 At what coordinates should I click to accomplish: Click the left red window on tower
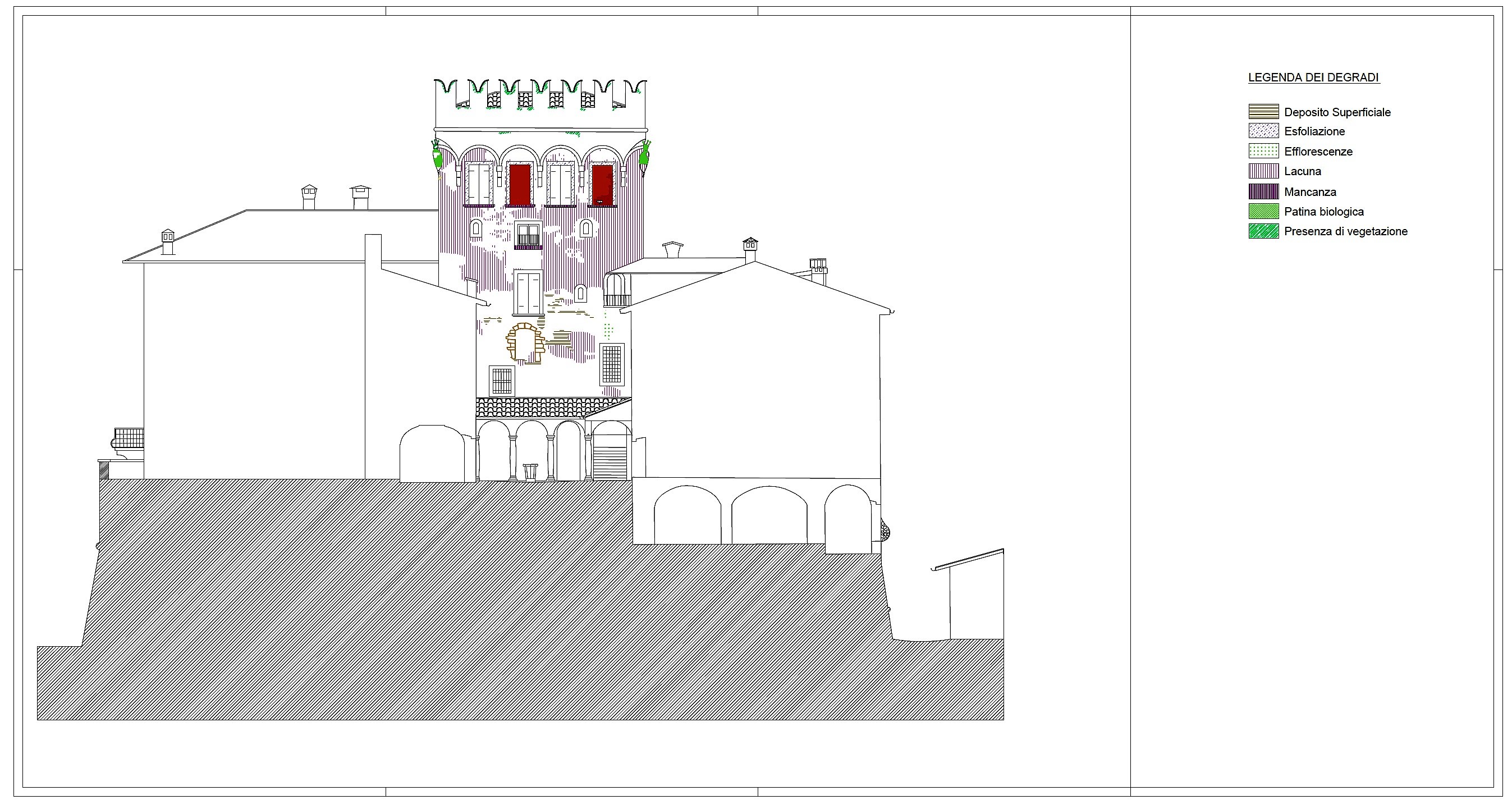click(x=520, y=185)
